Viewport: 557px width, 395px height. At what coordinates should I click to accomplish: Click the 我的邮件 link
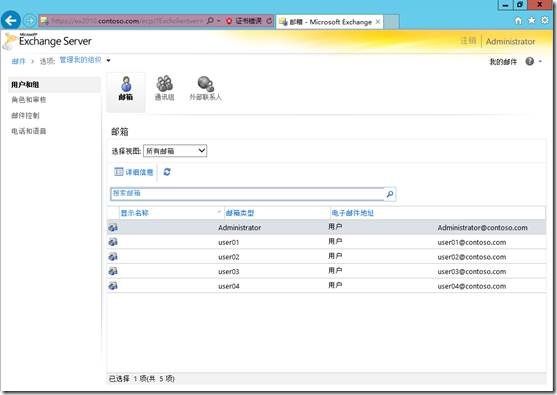pos(503,62)
